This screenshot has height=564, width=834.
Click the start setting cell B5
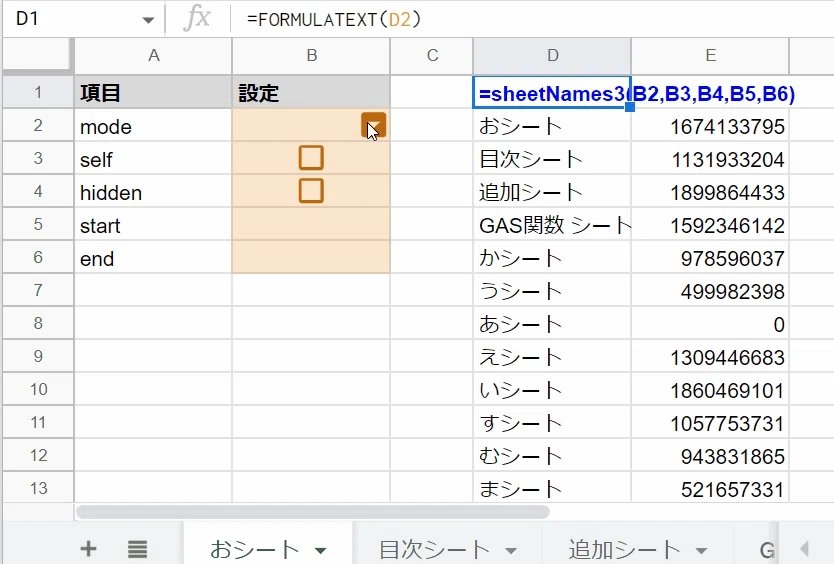pyautogui.click(x=311, y=224)
